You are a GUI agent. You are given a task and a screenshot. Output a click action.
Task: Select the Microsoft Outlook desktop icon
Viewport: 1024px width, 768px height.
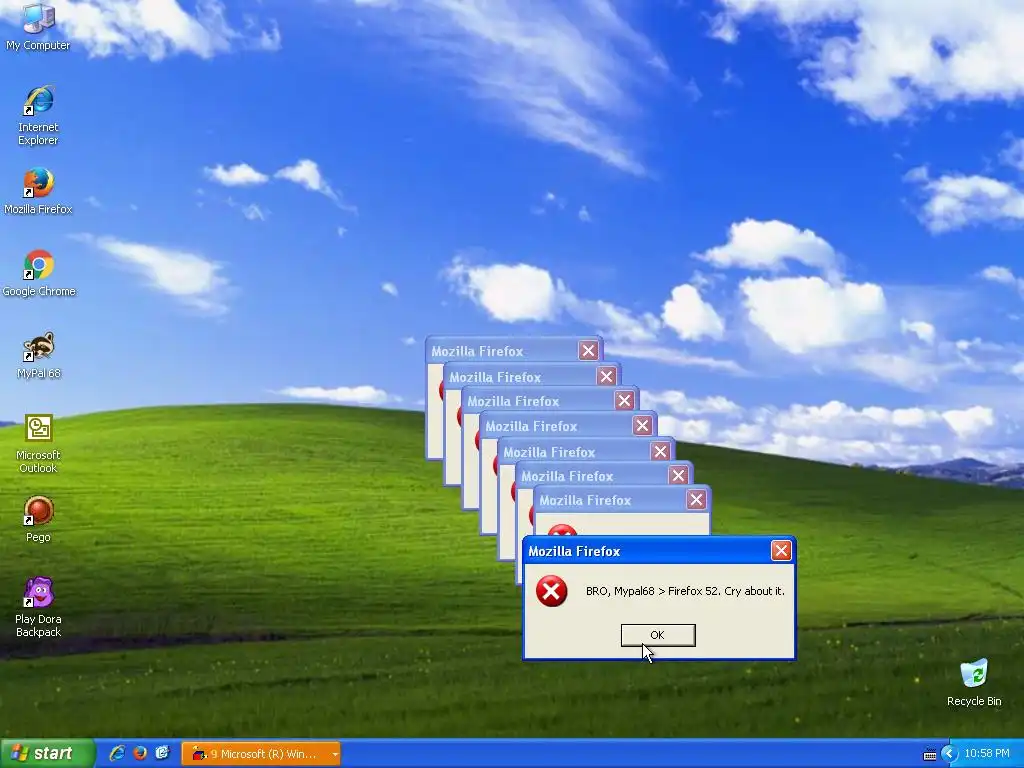click(38, 443)
